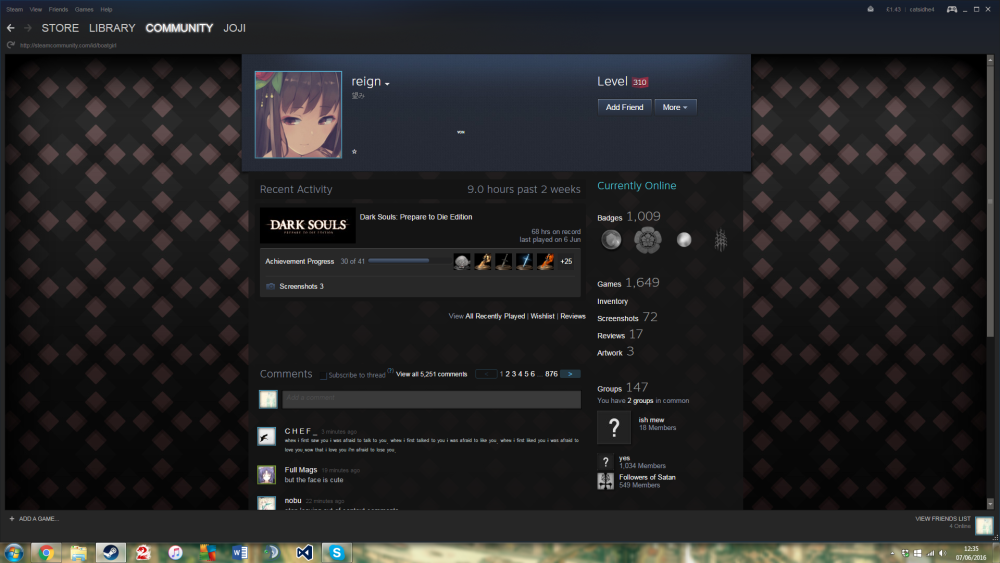Jump to comments page 876
Viewport: 1000px width, 563px height.
coord(551,374)
